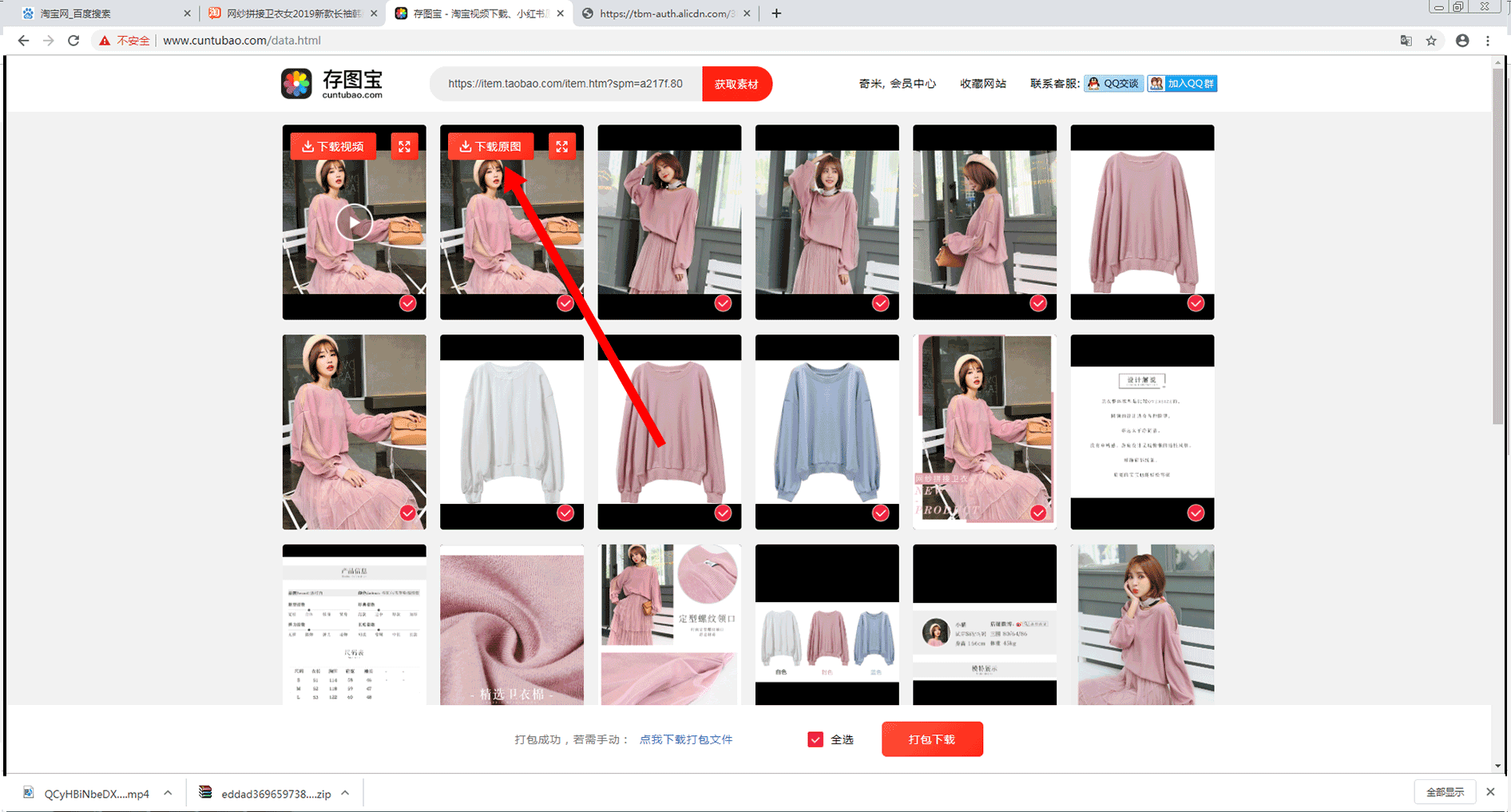Image resolution: width=1511 pixels, height=812 pixels.
Task: Reload the page with the refresh icon
Action: (73, 41)
